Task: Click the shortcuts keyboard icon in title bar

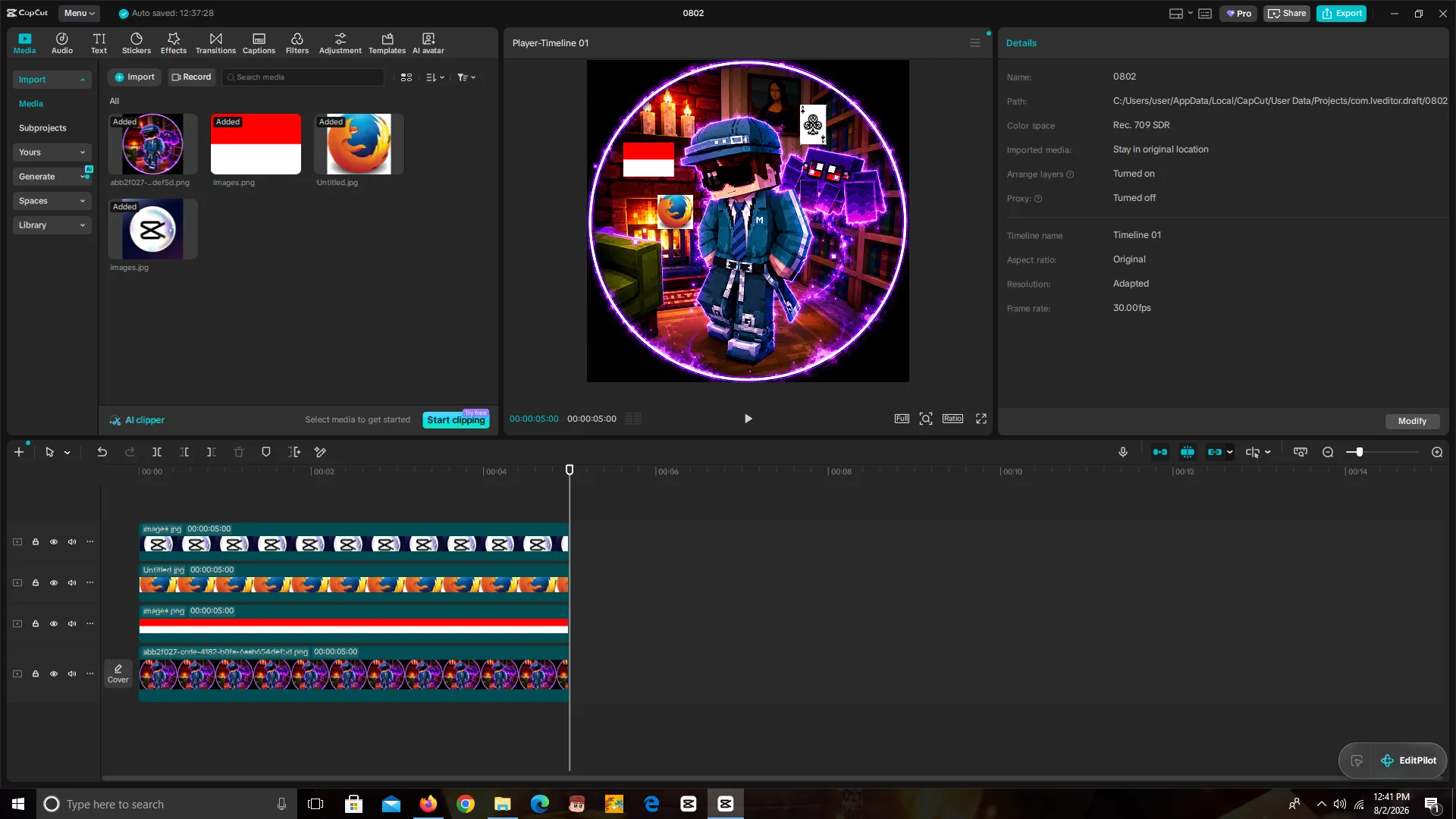Action: coord(1205,14)
